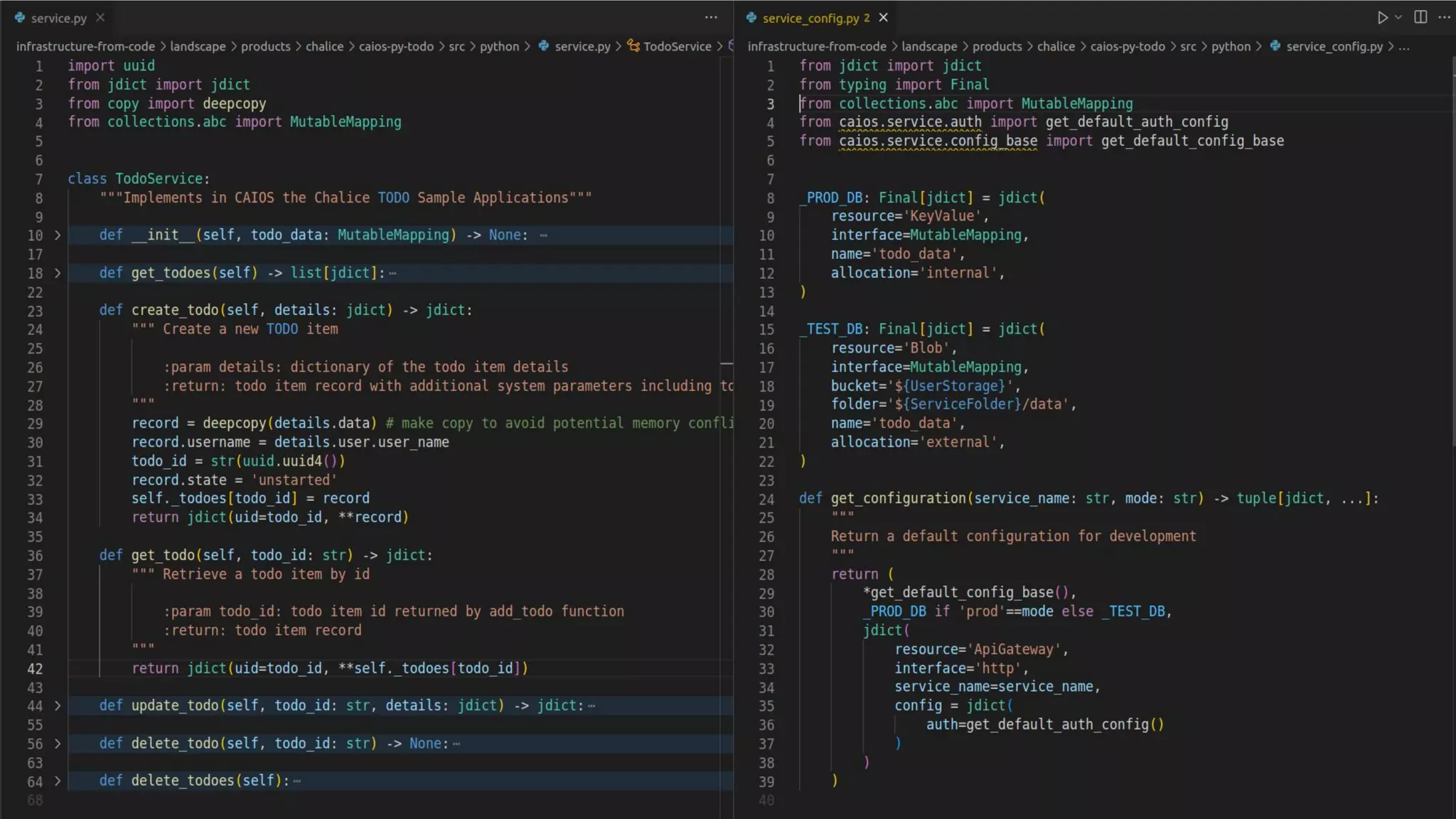Click chalice in left breadcrumb path
The width and height of the screenshot is (1456, 819).
point(324,46)
